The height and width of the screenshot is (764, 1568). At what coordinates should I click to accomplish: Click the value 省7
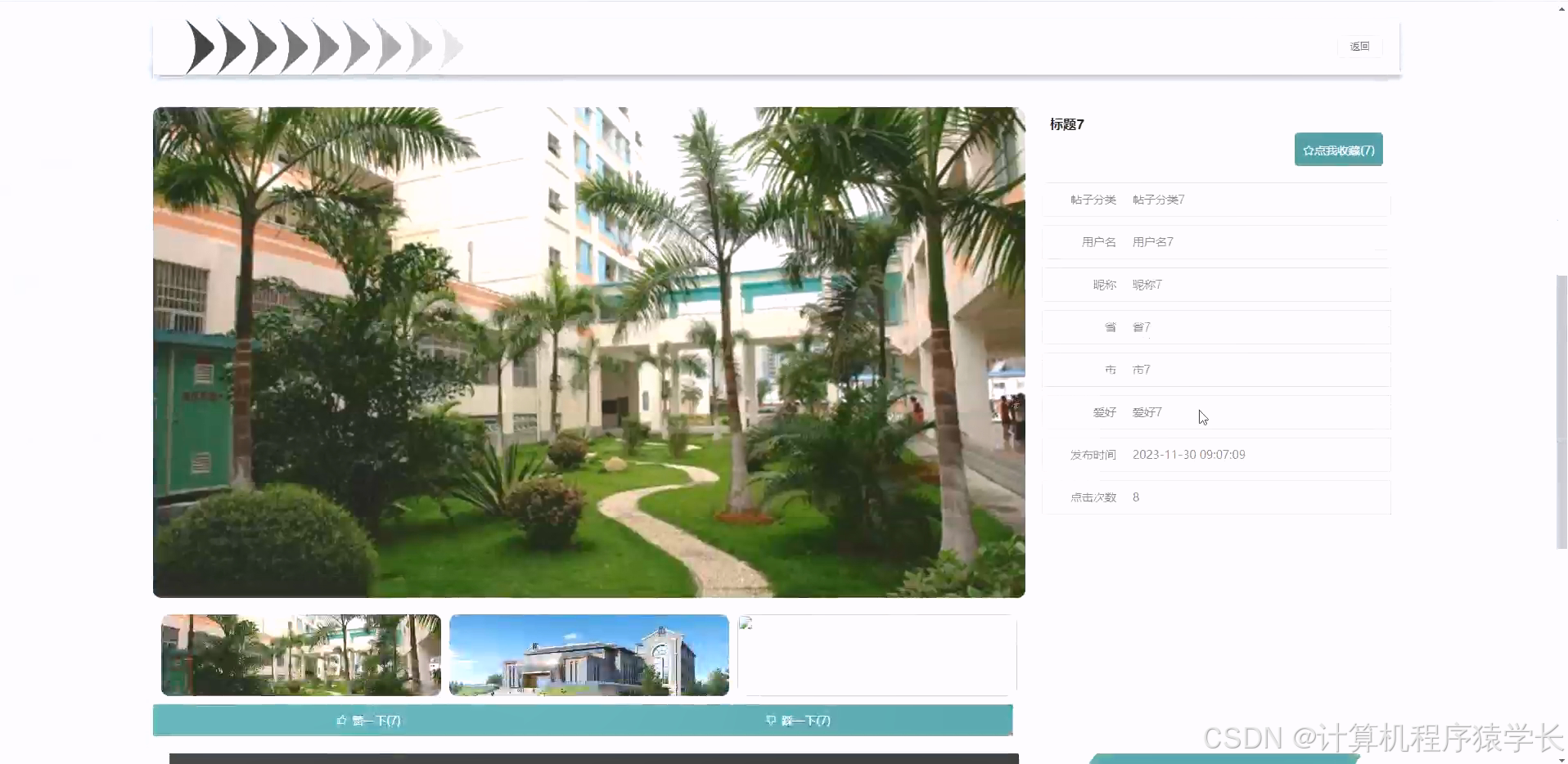1142,327
